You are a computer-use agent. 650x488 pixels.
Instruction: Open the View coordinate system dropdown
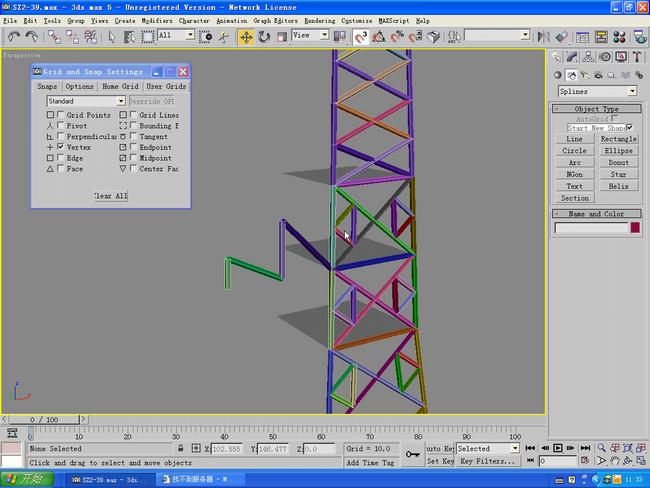click(x=310, y=35)
